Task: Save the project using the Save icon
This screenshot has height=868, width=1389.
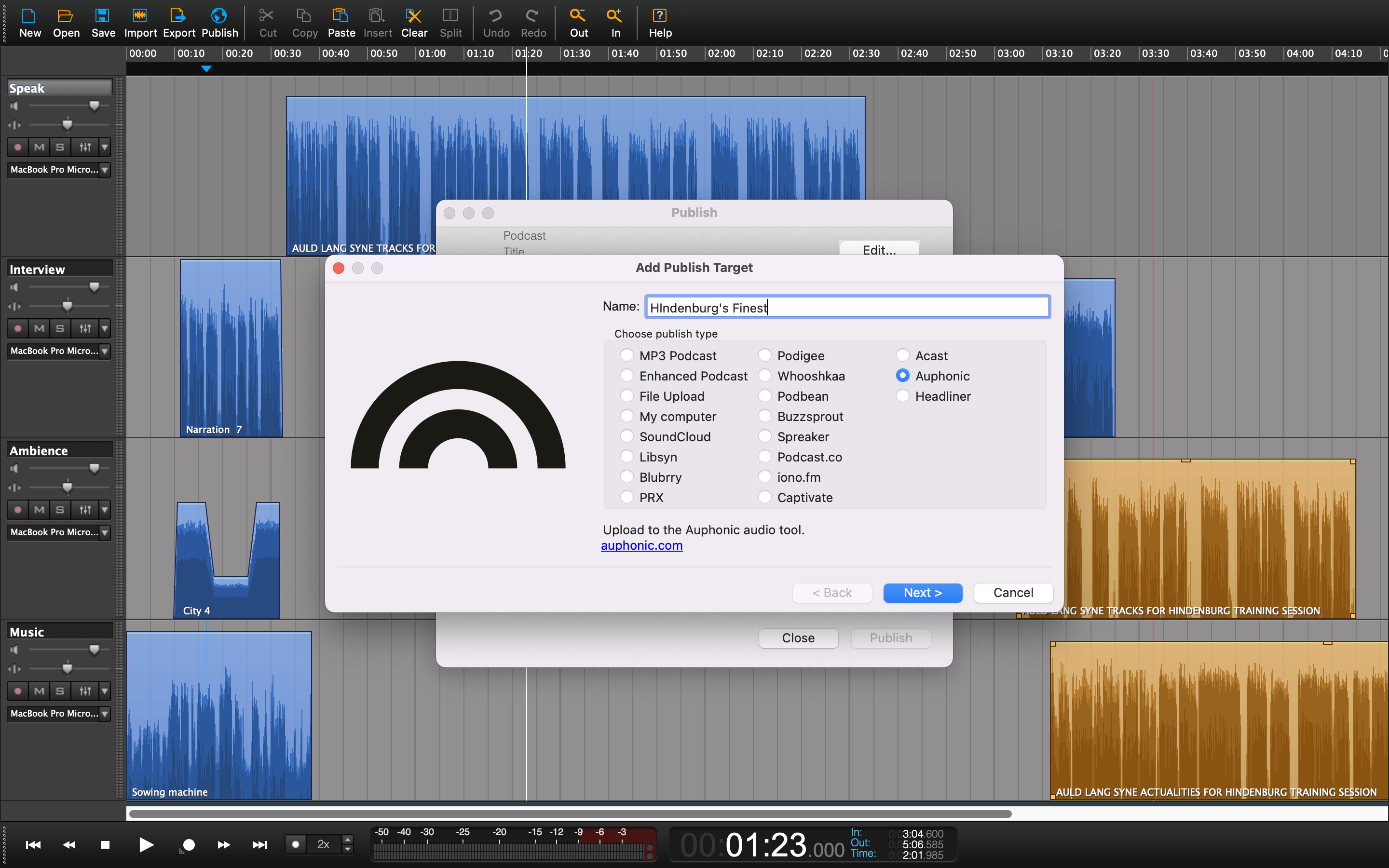Action: tap(103, 23)
